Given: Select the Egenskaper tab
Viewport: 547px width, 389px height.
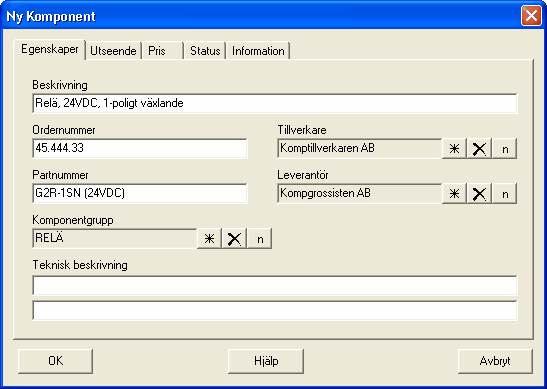Looking at the screenshot, I should [x=50, y=49].
